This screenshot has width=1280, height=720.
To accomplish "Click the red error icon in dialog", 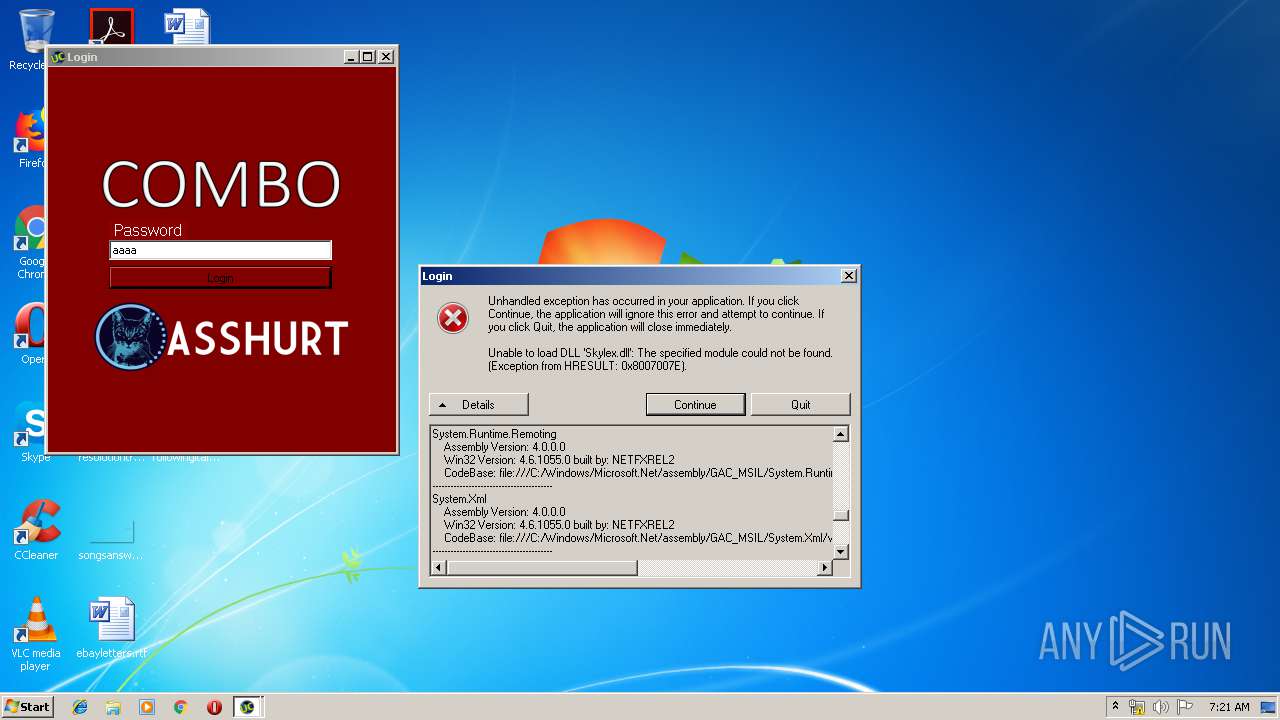I will (x=453, y=318).
